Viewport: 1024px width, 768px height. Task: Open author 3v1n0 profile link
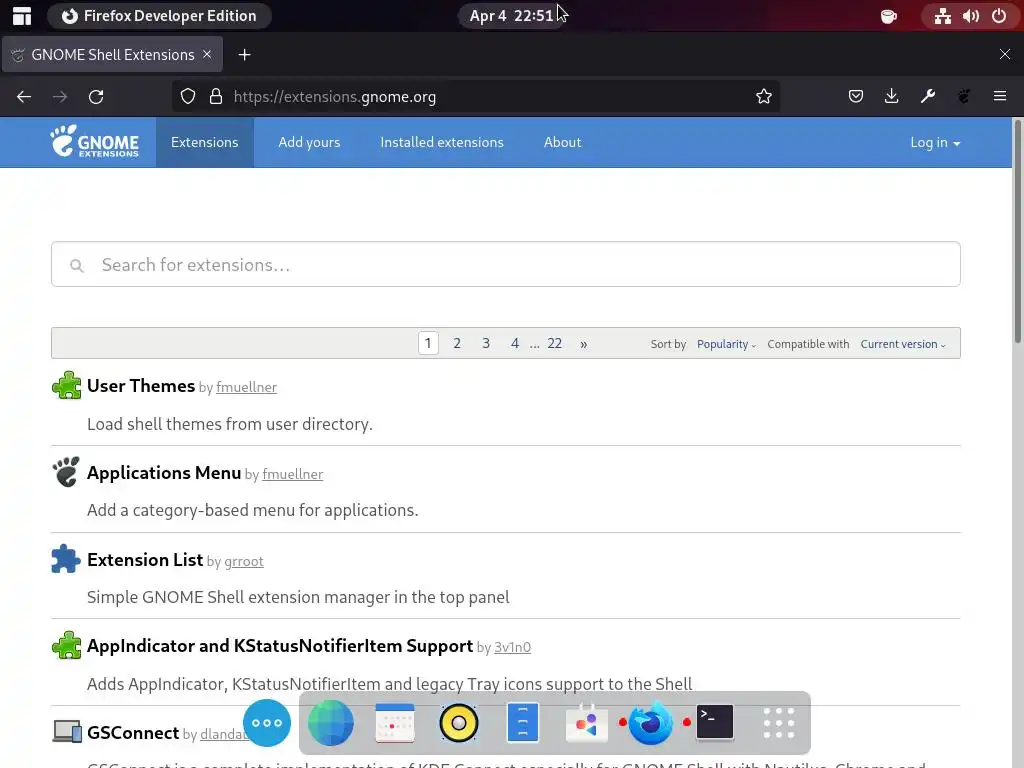pos(512,647)
